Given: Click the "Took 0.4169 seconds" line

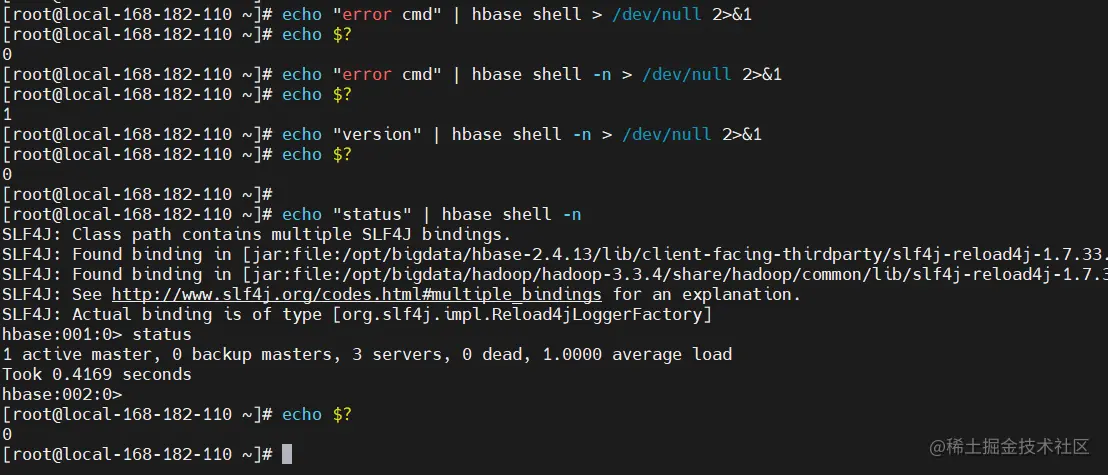Looking at the screenshot, I should (97, 374).
